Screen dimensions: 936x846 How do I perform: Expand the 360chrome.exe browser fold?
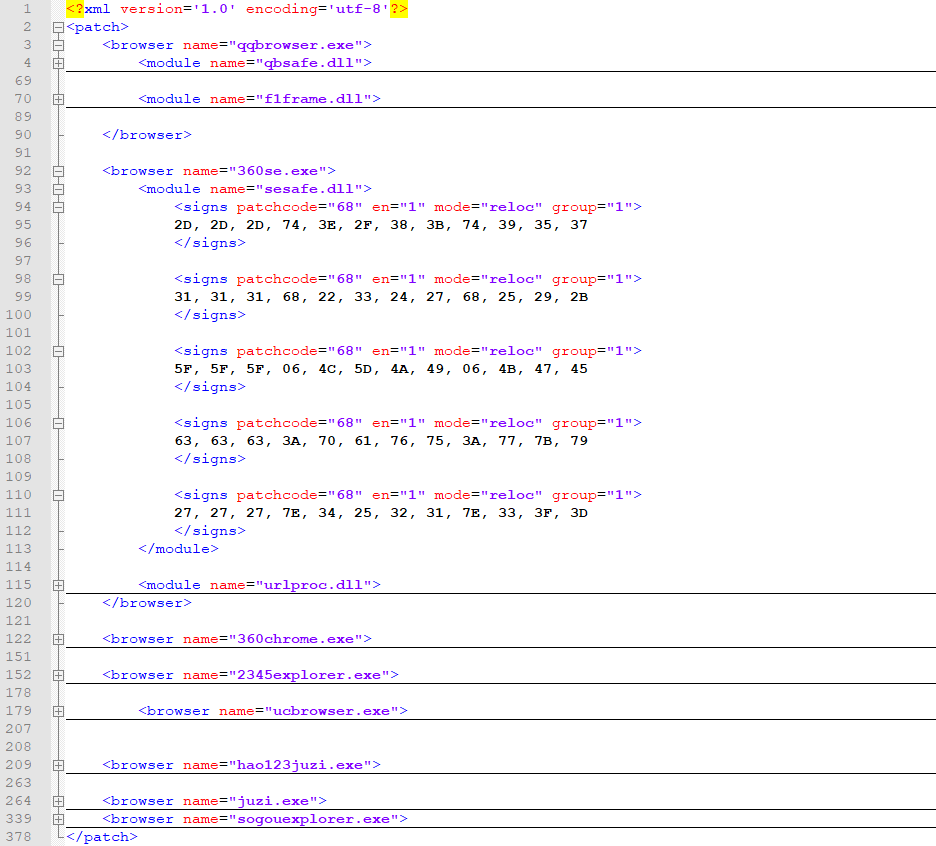pos(58,639)
